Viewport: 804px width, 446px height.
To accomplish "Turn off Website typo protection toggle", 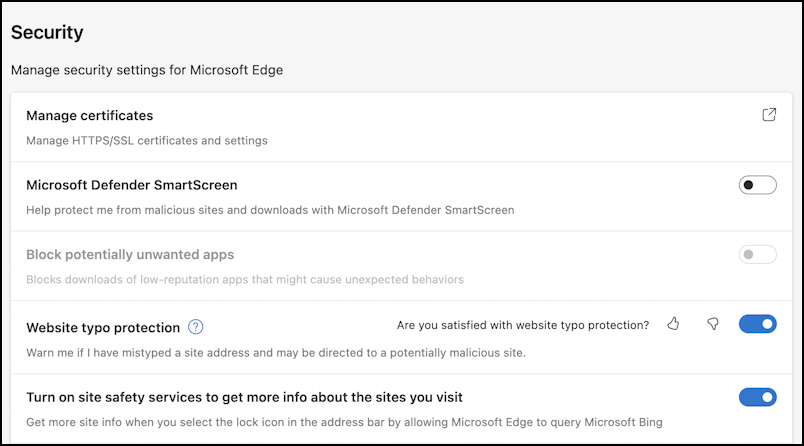I will click(x=757, y=324).
